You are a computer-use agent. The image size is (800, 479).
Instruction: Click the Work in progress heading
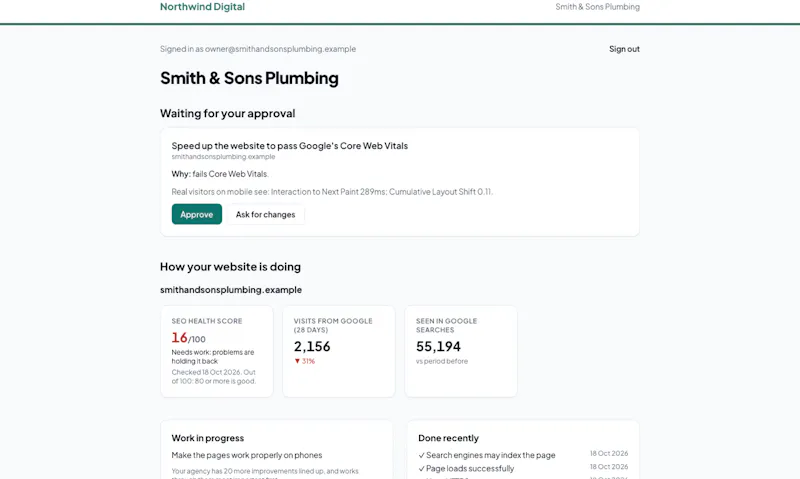point(208,438)
